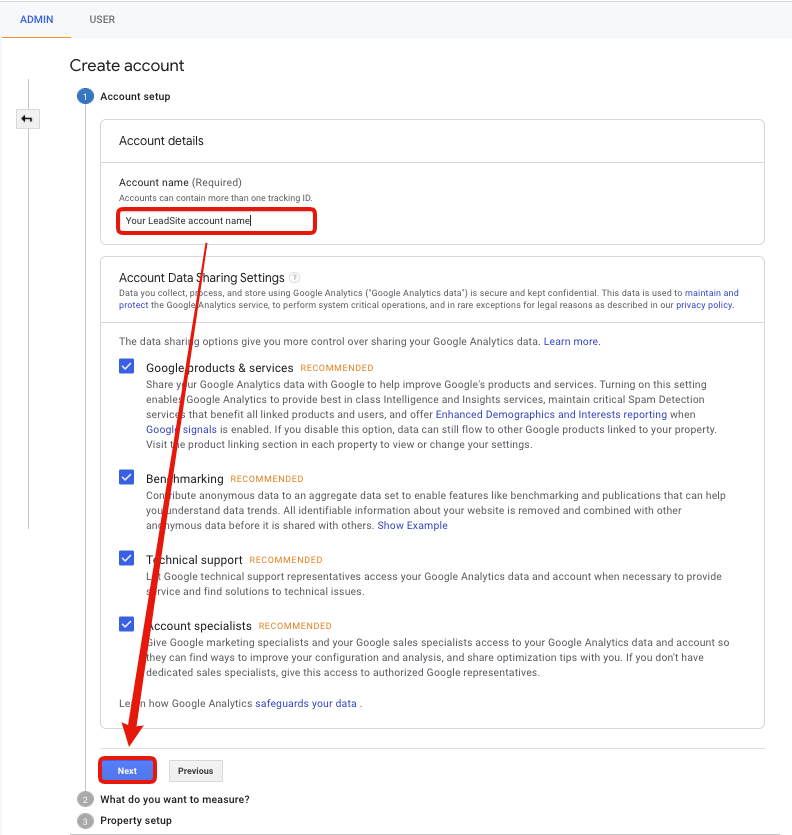The width and height of the screenshot is (792, 835).
Task: Disable the Technical support checkbox
Action: 127,559
